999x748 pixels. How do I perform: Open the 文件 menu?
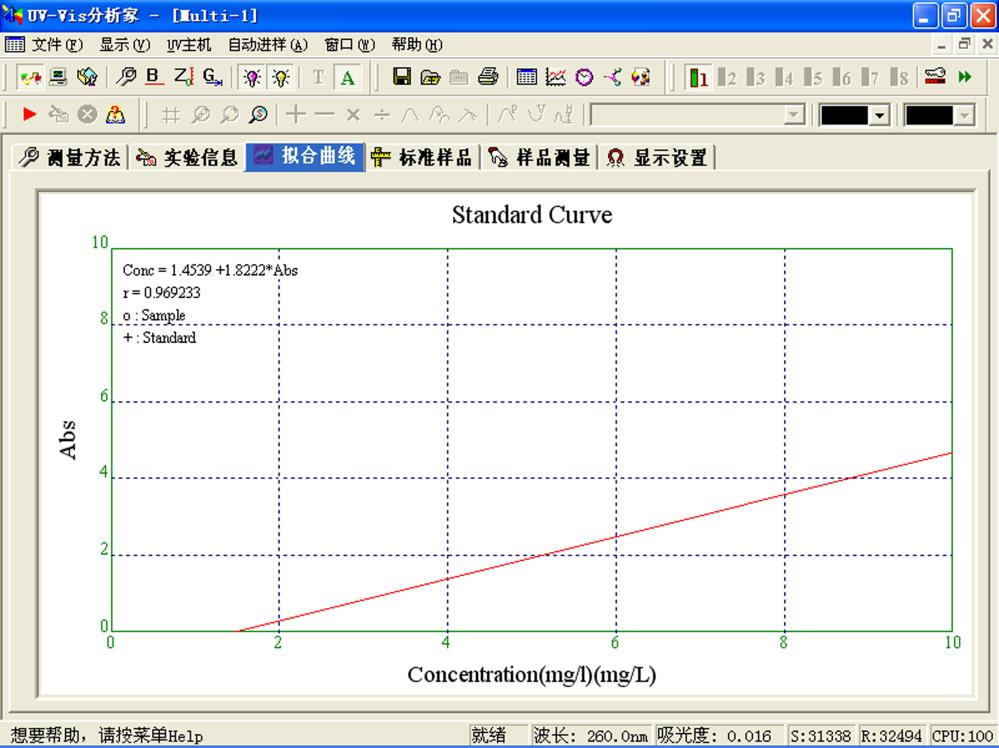(46, 45)
